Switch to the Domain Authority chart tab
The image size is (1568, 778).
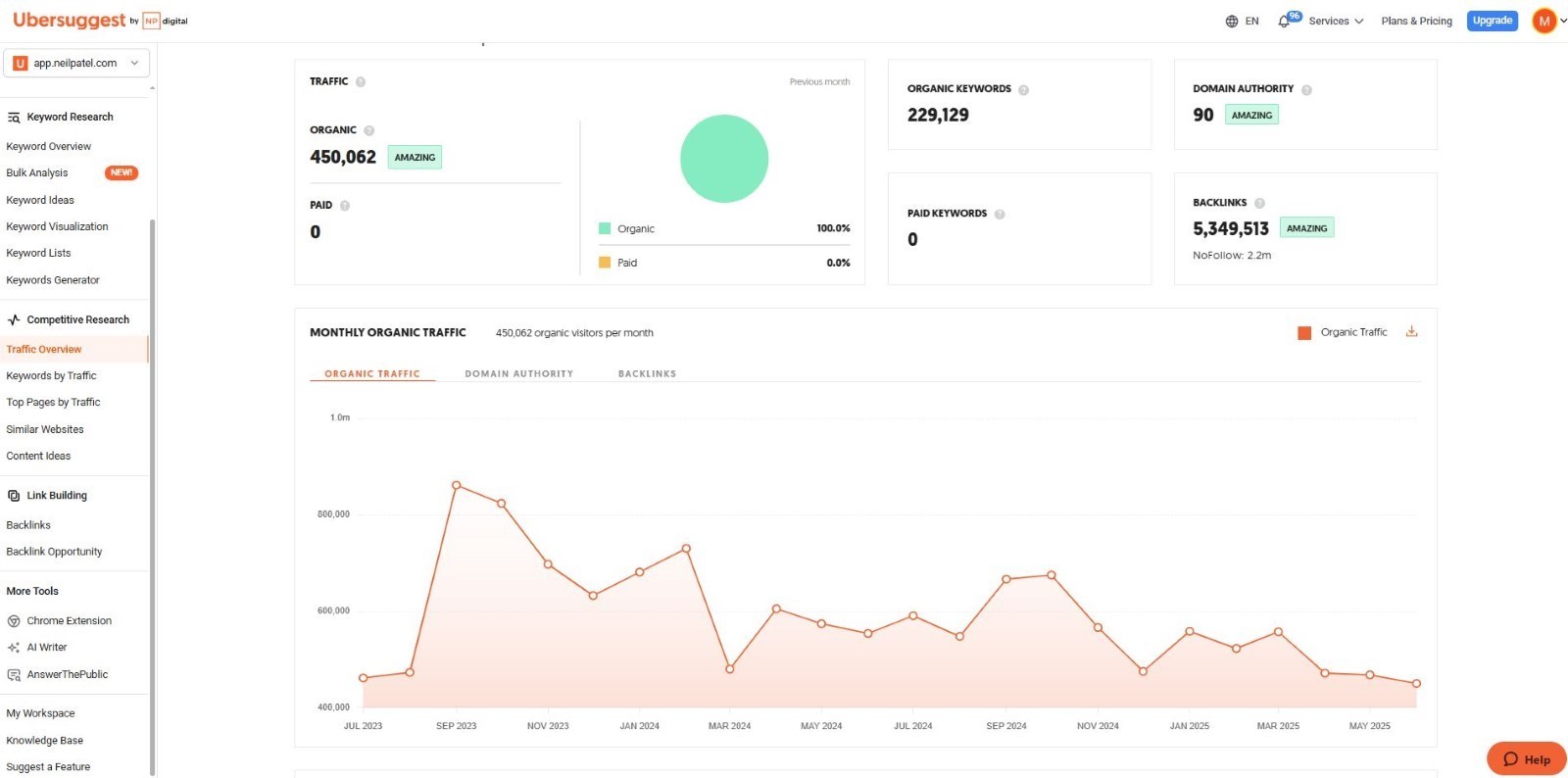(519, 373)
